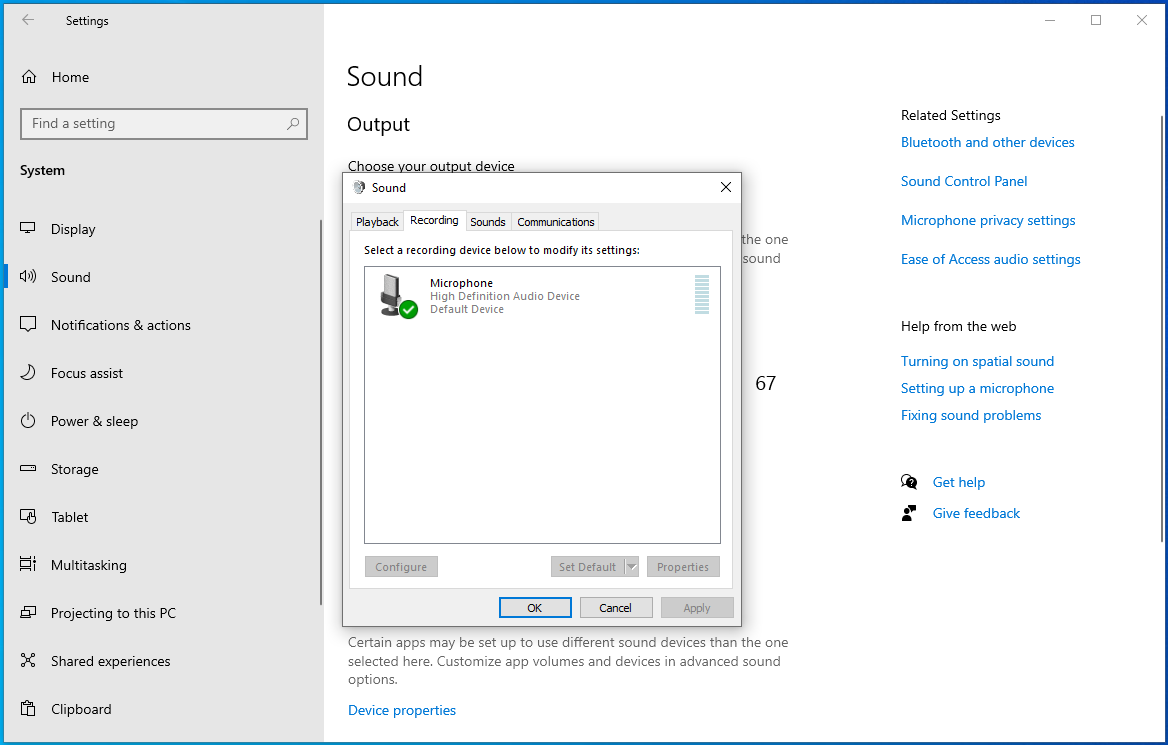Click the Get help chat icon
This screenshot has width=1168, height=745.
(x=909, y=482)
